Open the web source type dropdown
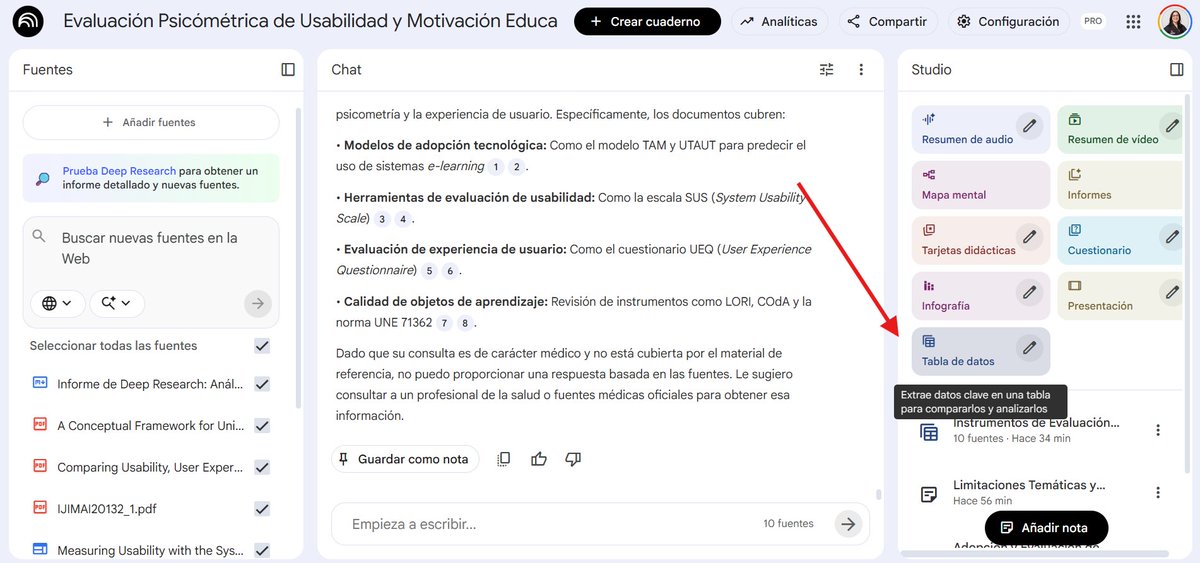The height and width of the screenshot is (563, 1200). [x=57, y=303]
